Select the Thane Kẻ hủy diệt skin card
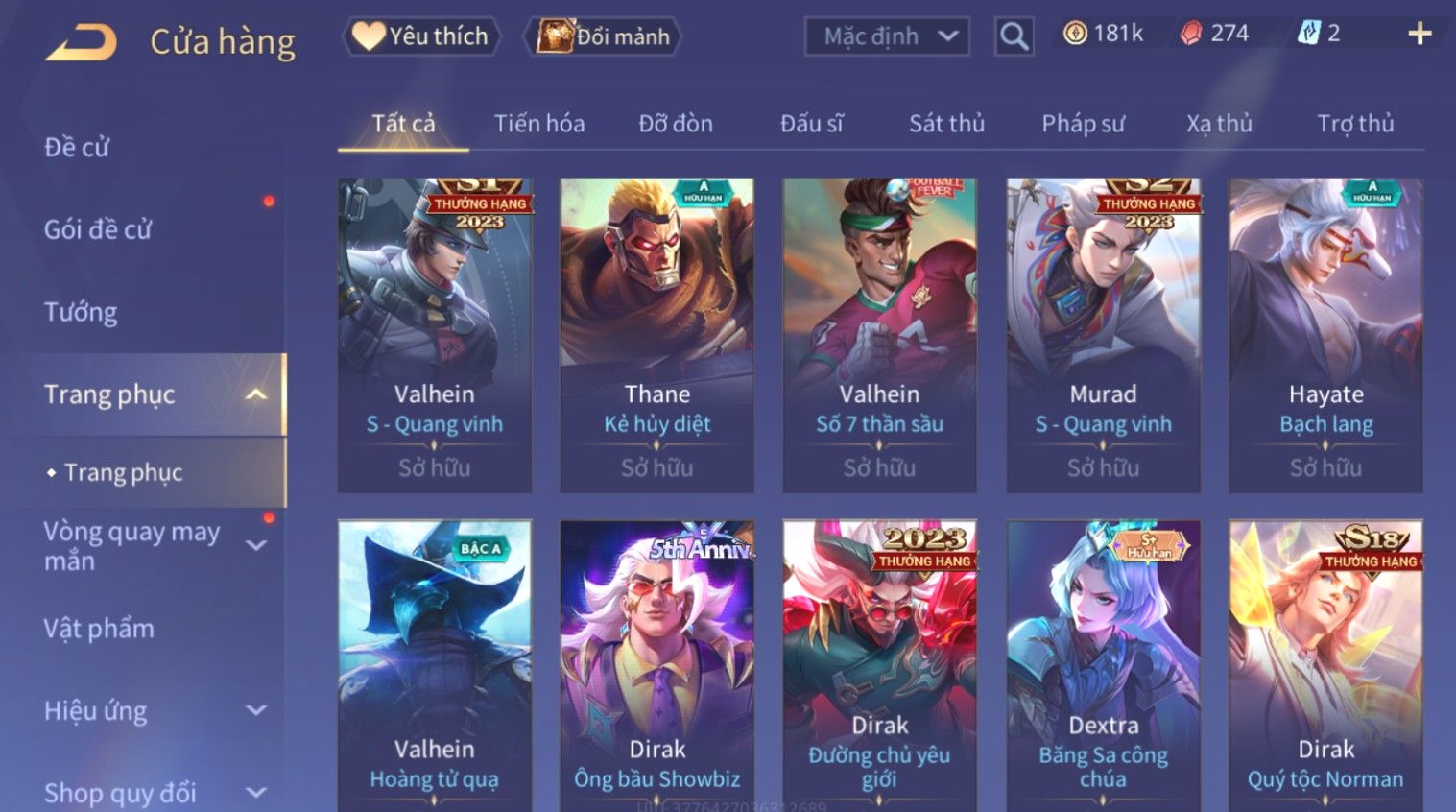Image resolution: width=1456 pixels, height=812 pixels. 656,335
